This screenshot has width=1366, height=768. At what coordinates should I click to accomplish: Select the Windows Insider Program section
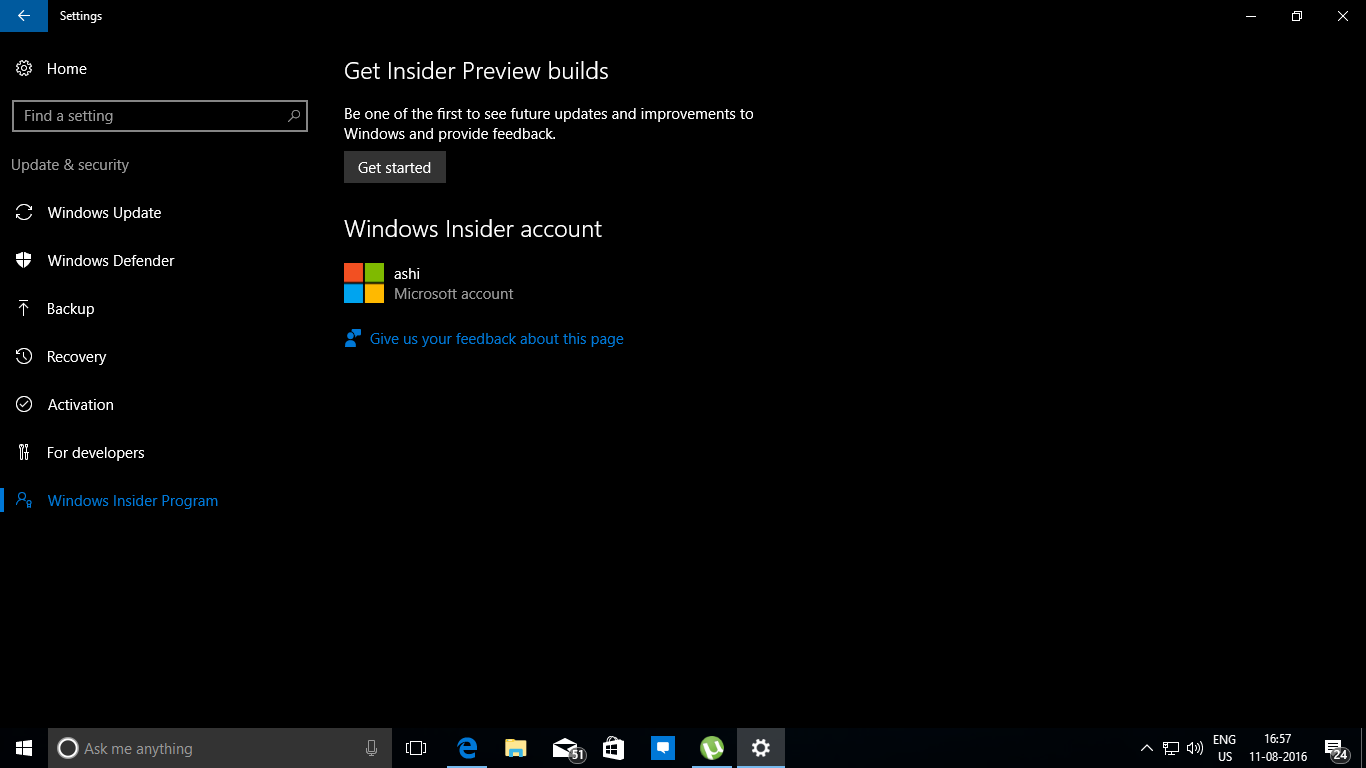[x=133, y=501]
